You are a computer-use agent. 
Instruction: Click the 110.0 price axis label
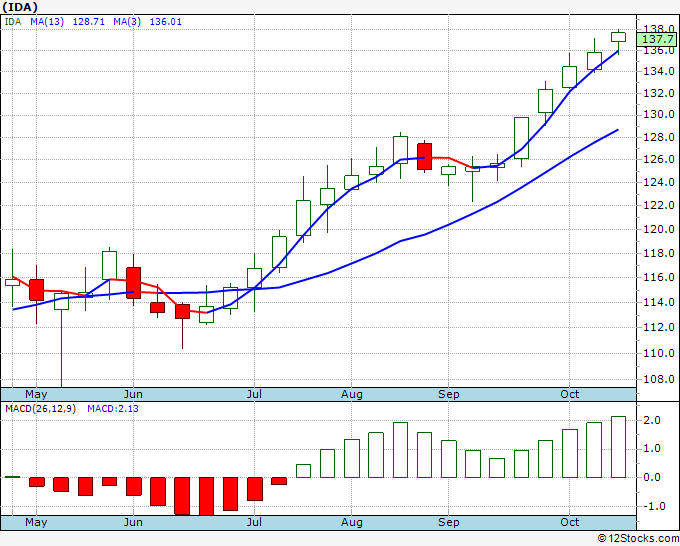tap(659, 353)
